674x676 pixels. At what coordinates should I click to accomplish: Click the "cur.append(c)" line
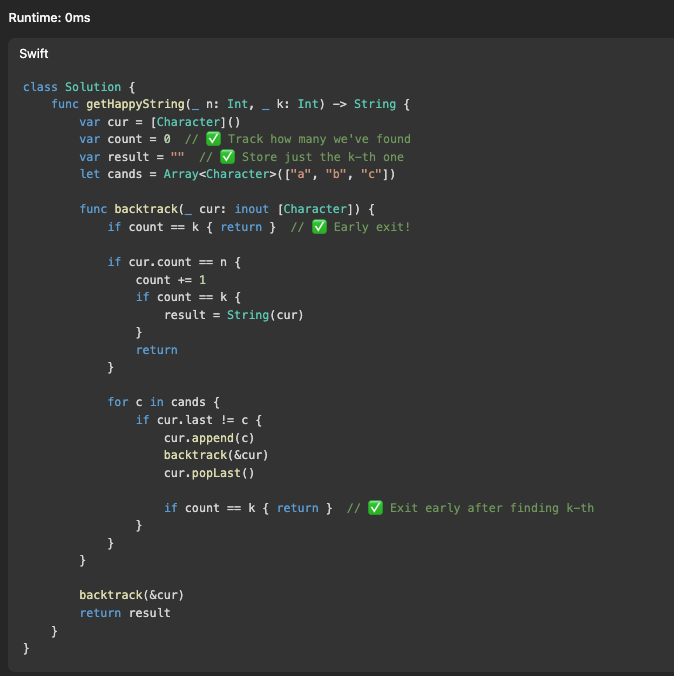coord(209,438)
